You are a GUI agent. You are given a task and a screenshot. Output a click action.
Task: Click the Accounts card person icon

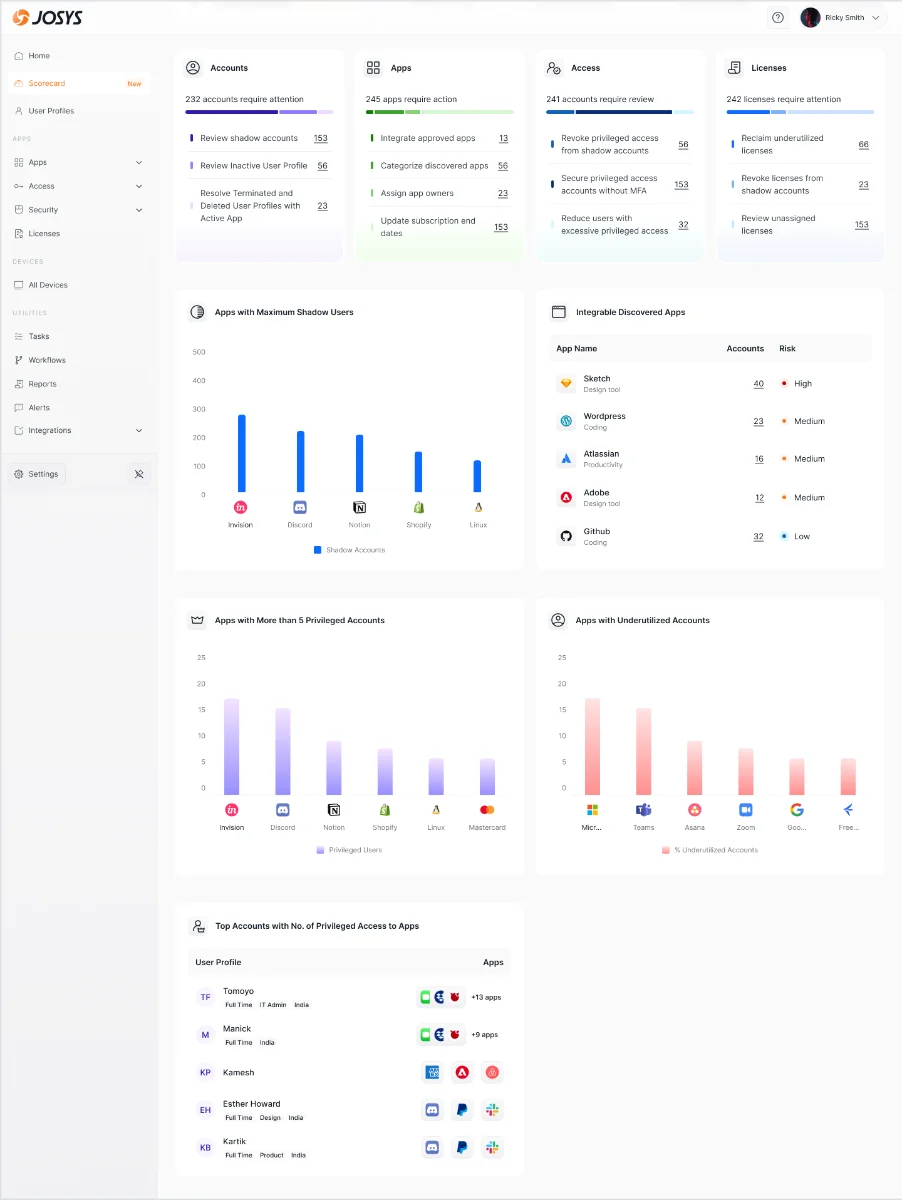tap(193, 68)
